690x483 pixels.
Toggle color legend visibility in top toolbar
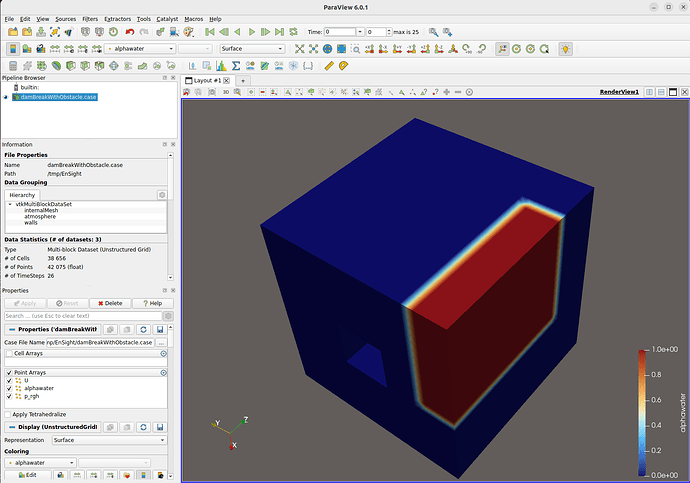tap(13, 49)
